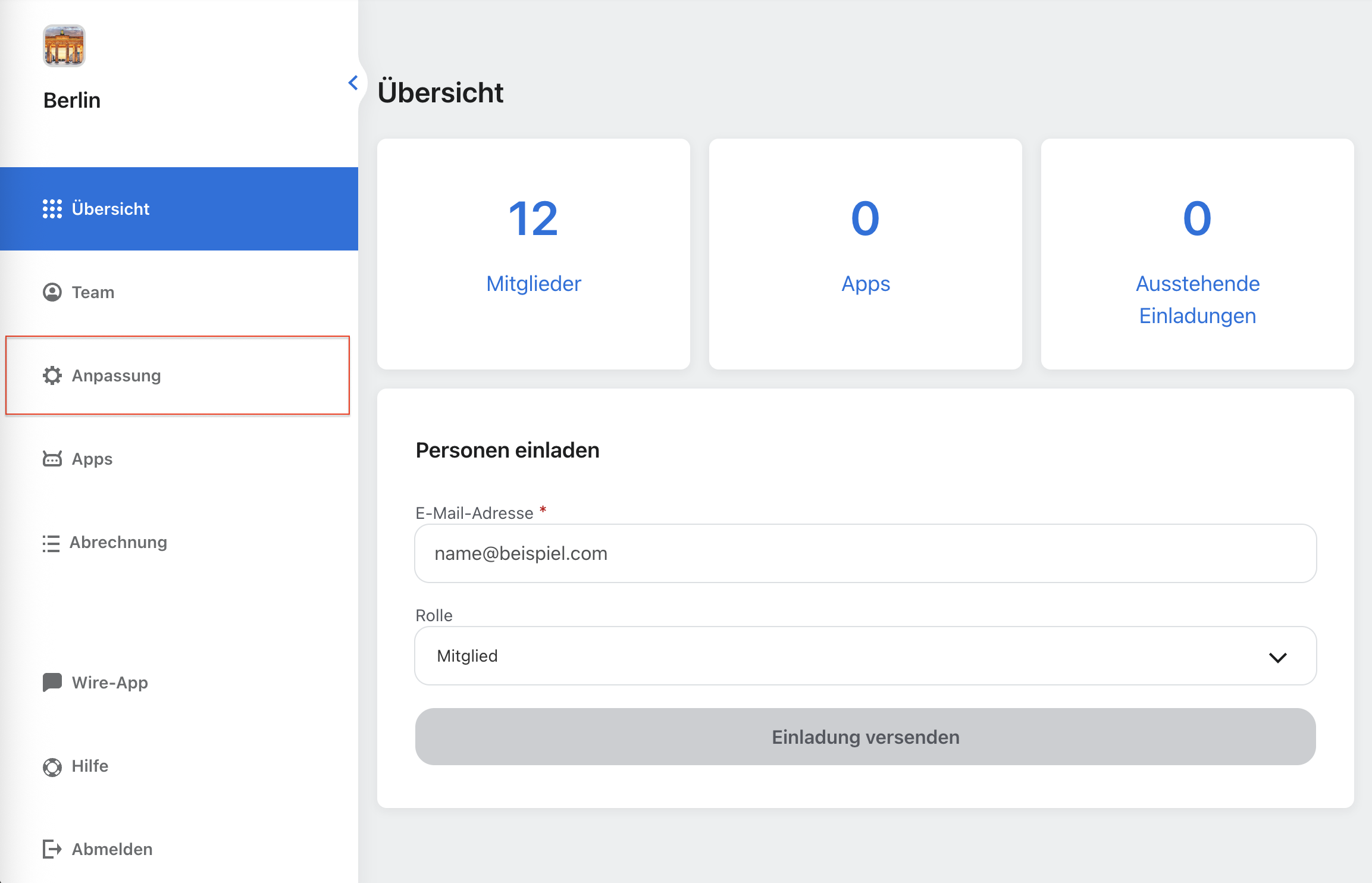Click the Berlin team logo image
Viewport: 1372px width, 883px height.
click(x=64, y=46)
